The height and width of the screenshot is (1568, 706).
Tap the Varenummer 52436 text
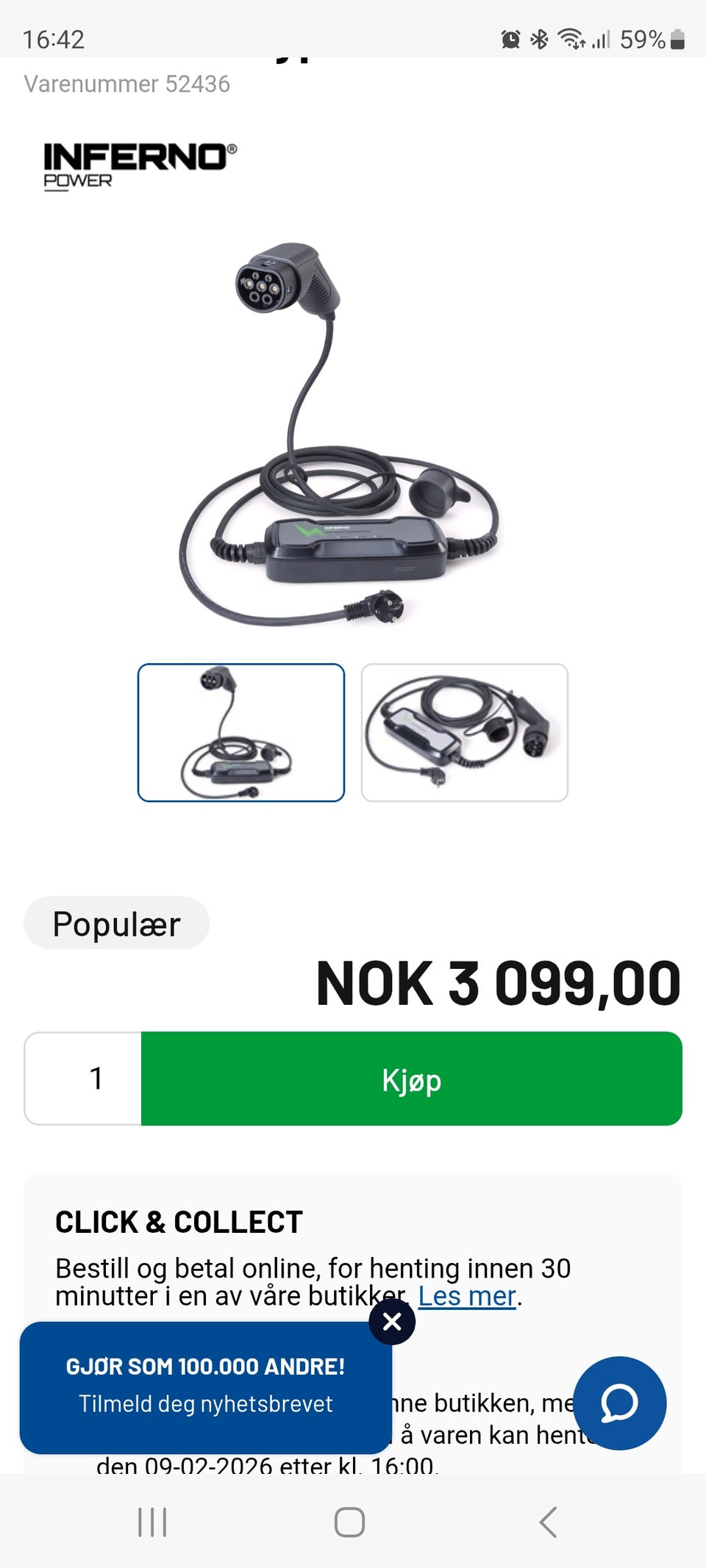pyautogui.click(x=126, y=84)
